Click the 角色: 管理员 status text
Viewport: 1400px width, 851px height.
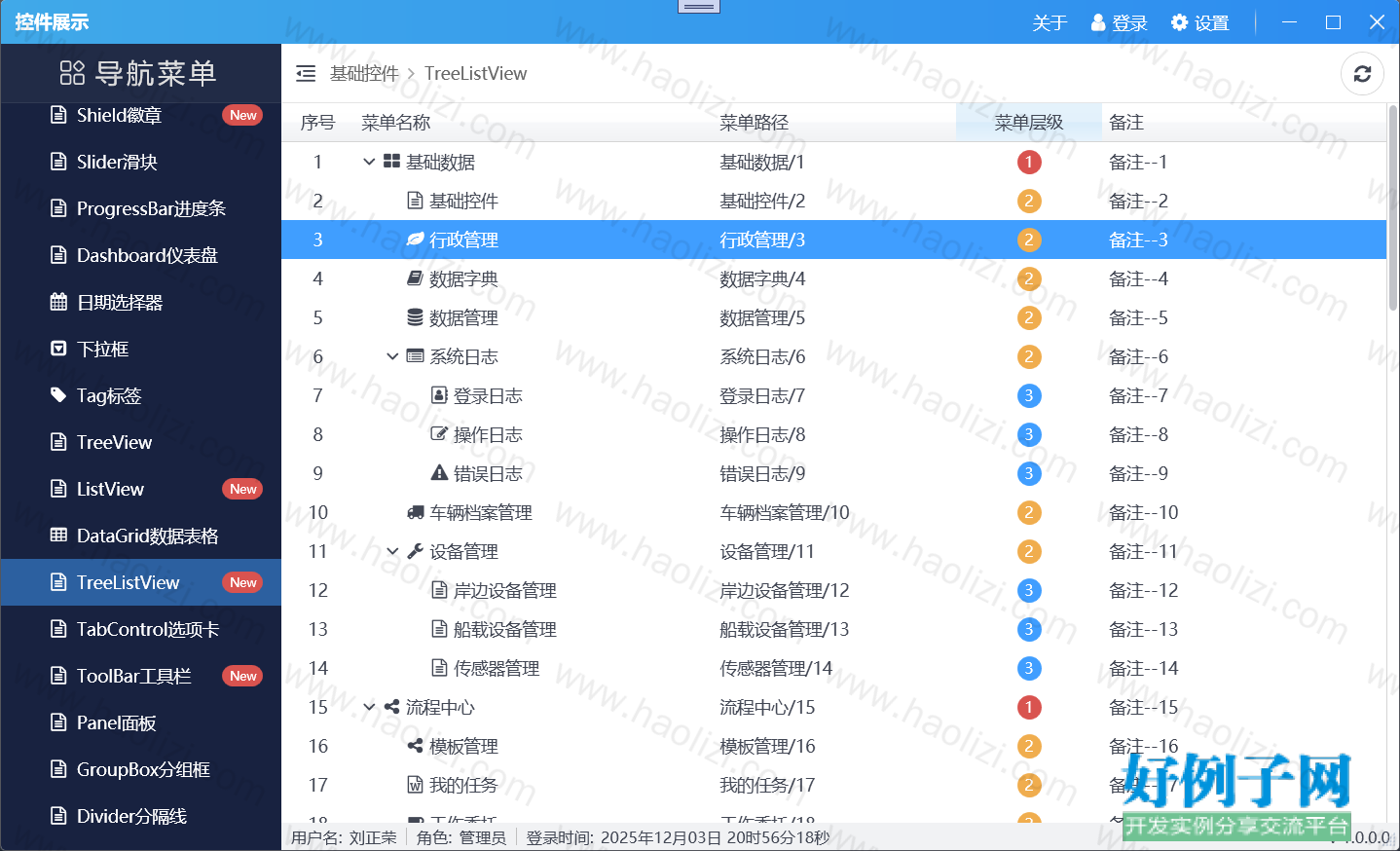click(461, 837)
